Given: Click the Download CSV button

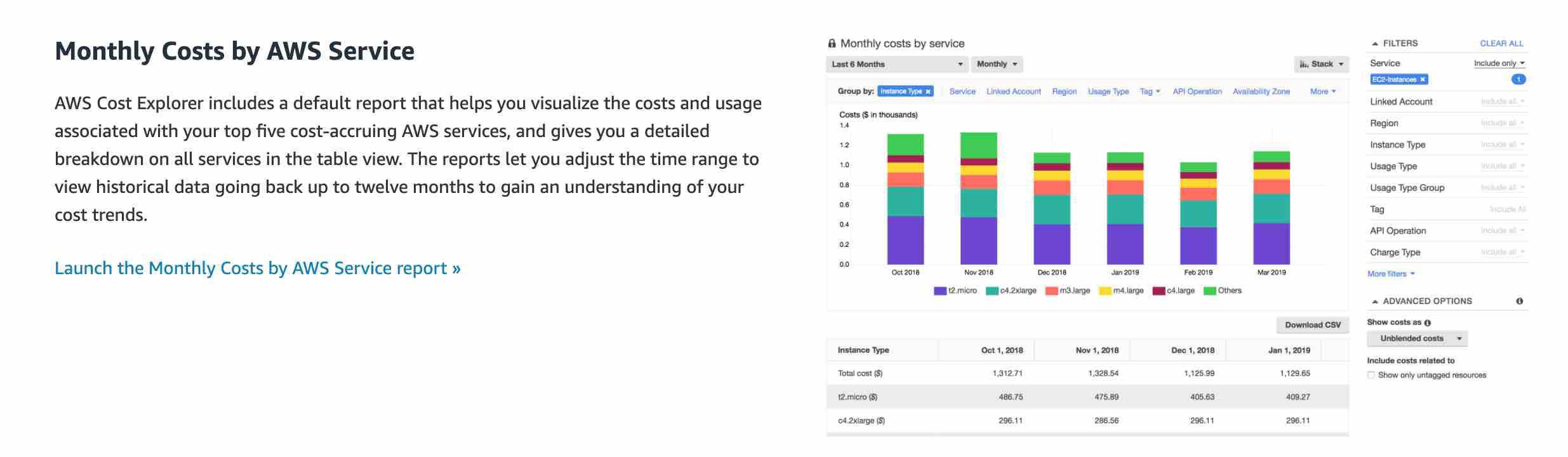Looking at the screenshot, I should click(1312, 325).
